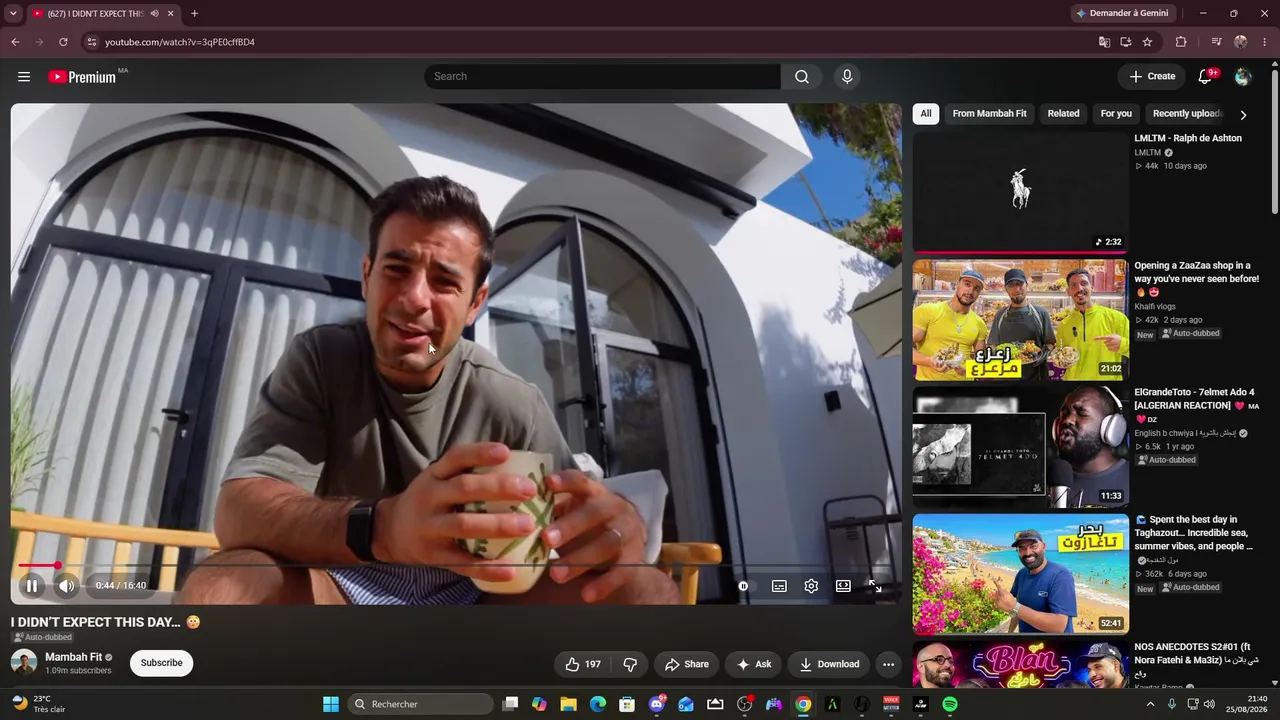Select the All filter chip
Viewport: 1280px width, 720px height.
click(926, 114)
